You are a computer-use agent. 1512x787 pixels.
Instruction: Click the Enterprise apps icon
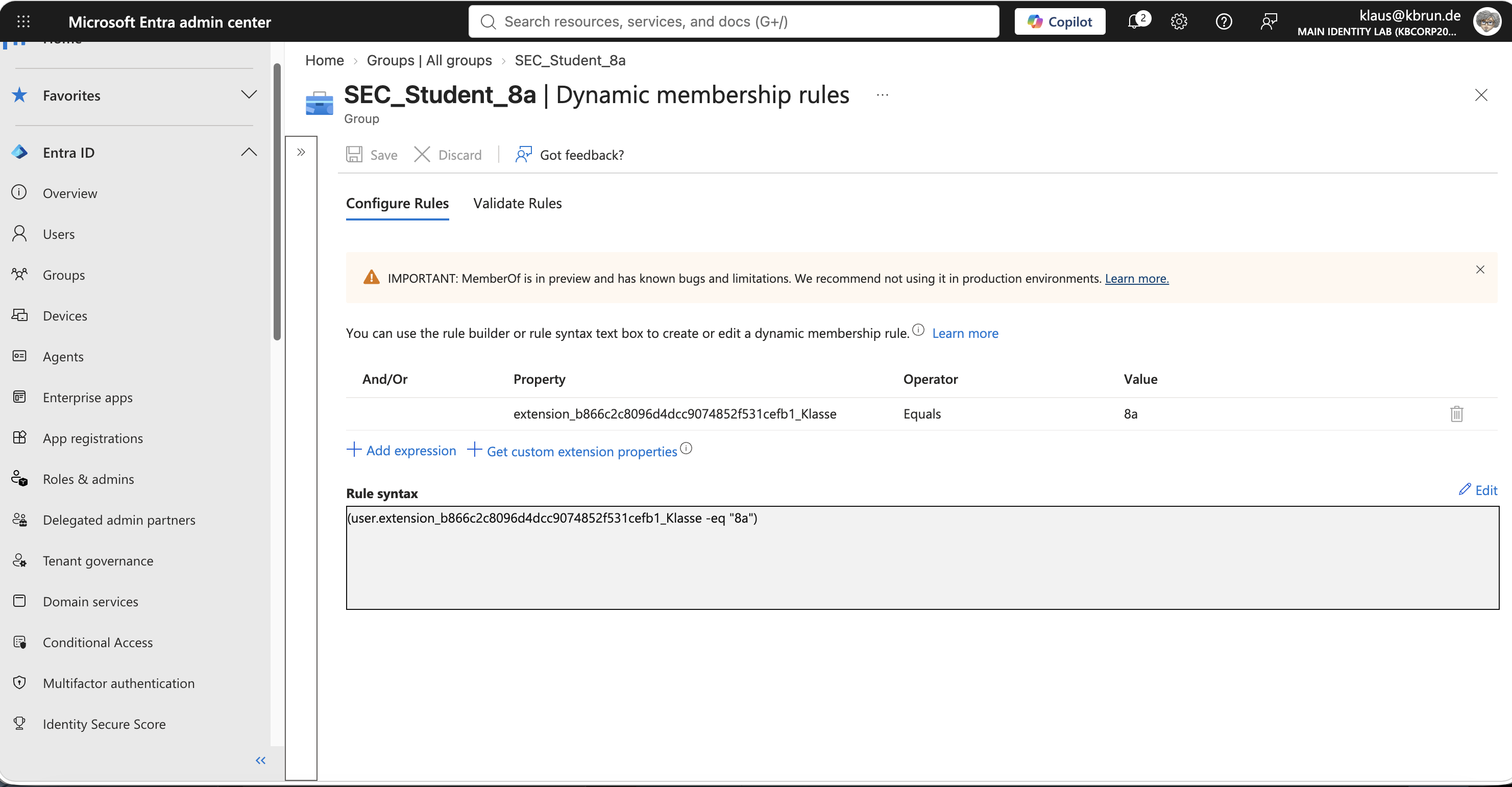click(19, 397)
